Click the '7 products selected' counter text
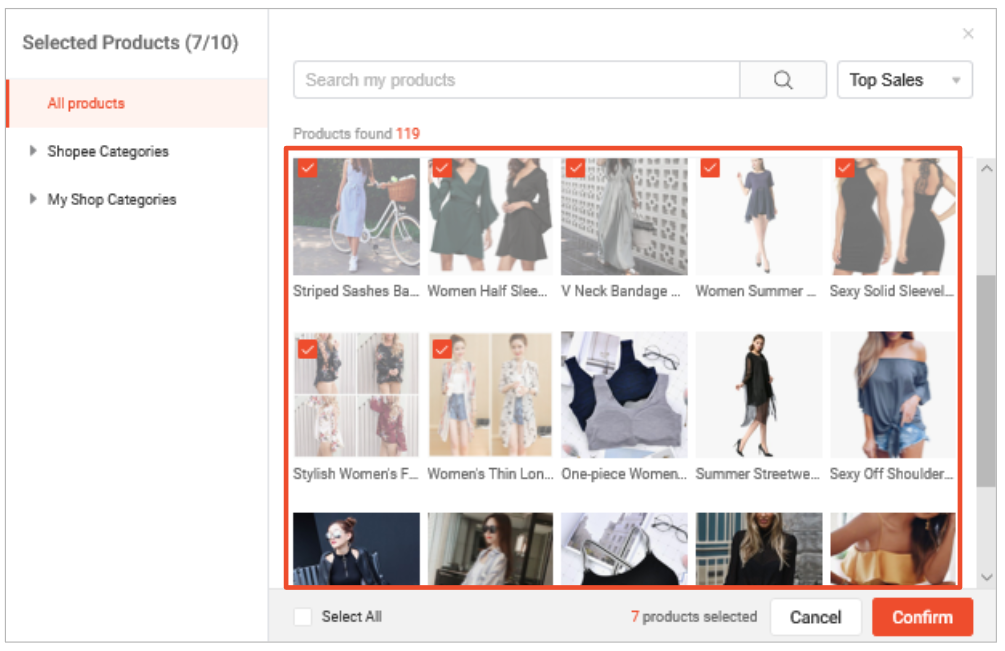 point(694,616)
